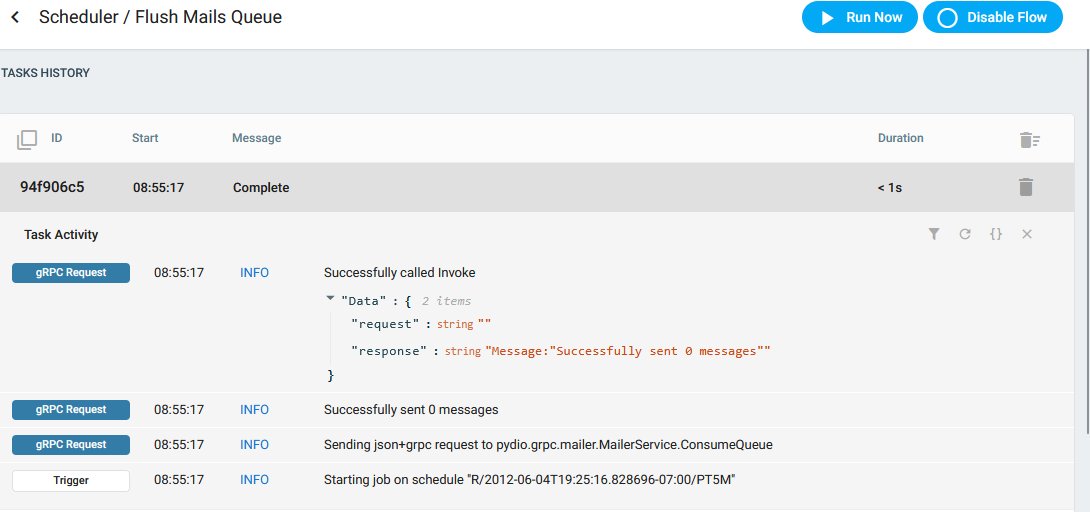Screen dimensions: 1090x512
Task: Close the Task Activity panel
Action: (1027, 234)
